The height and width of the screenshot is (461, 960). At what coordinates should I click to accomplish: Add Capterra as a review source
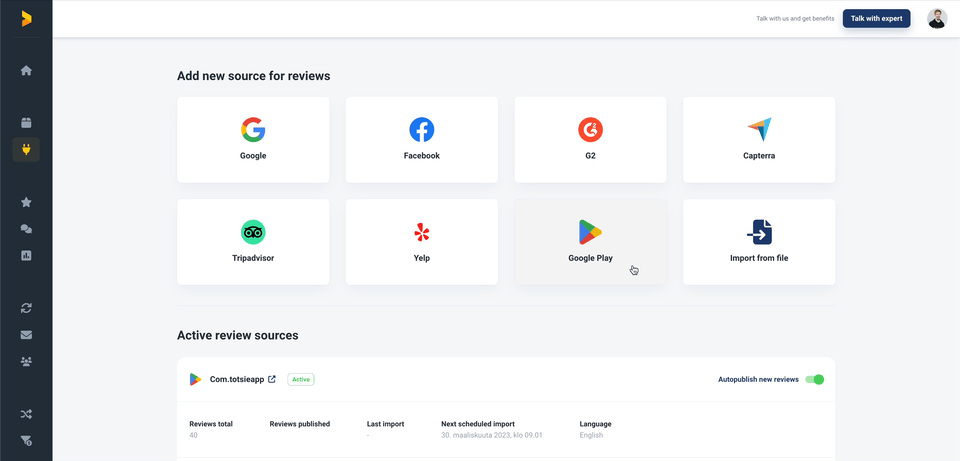pos(759,140)
